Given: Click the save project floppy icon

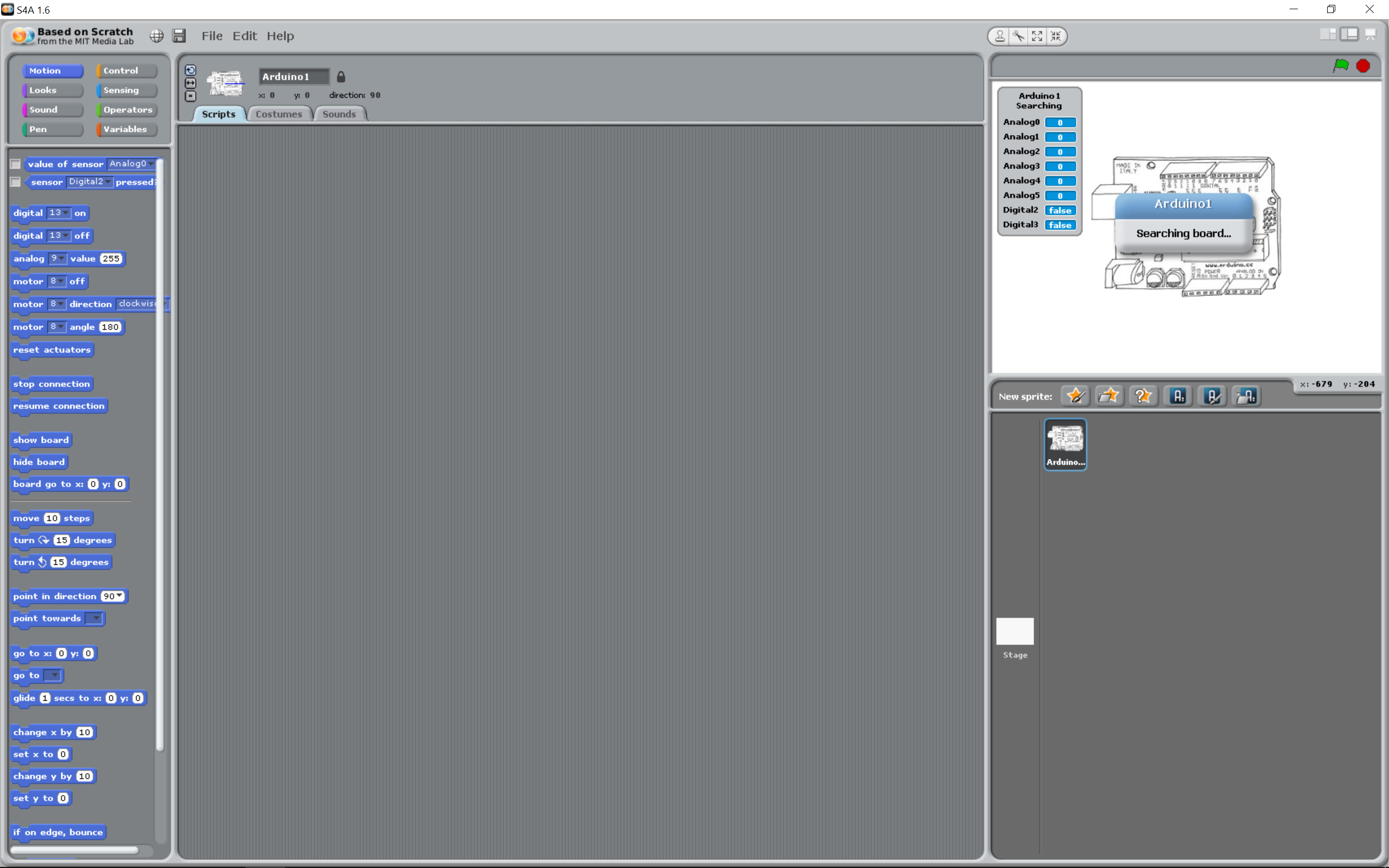Looking at the screenshot, I should point(180,36).
